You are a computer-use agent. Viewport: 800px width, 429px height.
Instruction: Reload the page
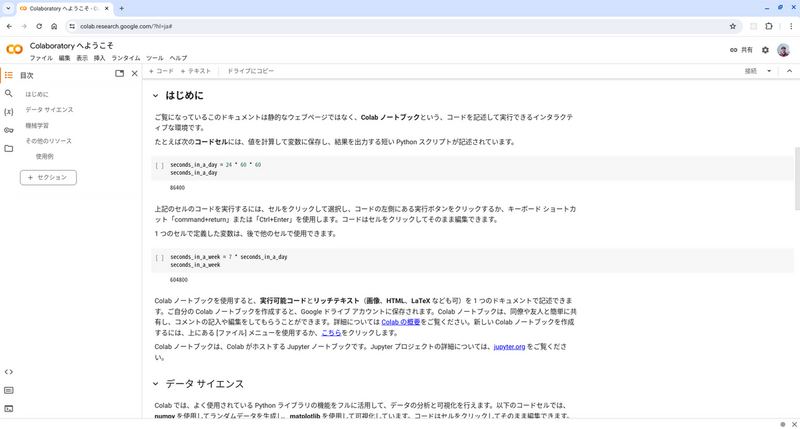point(39,26)
